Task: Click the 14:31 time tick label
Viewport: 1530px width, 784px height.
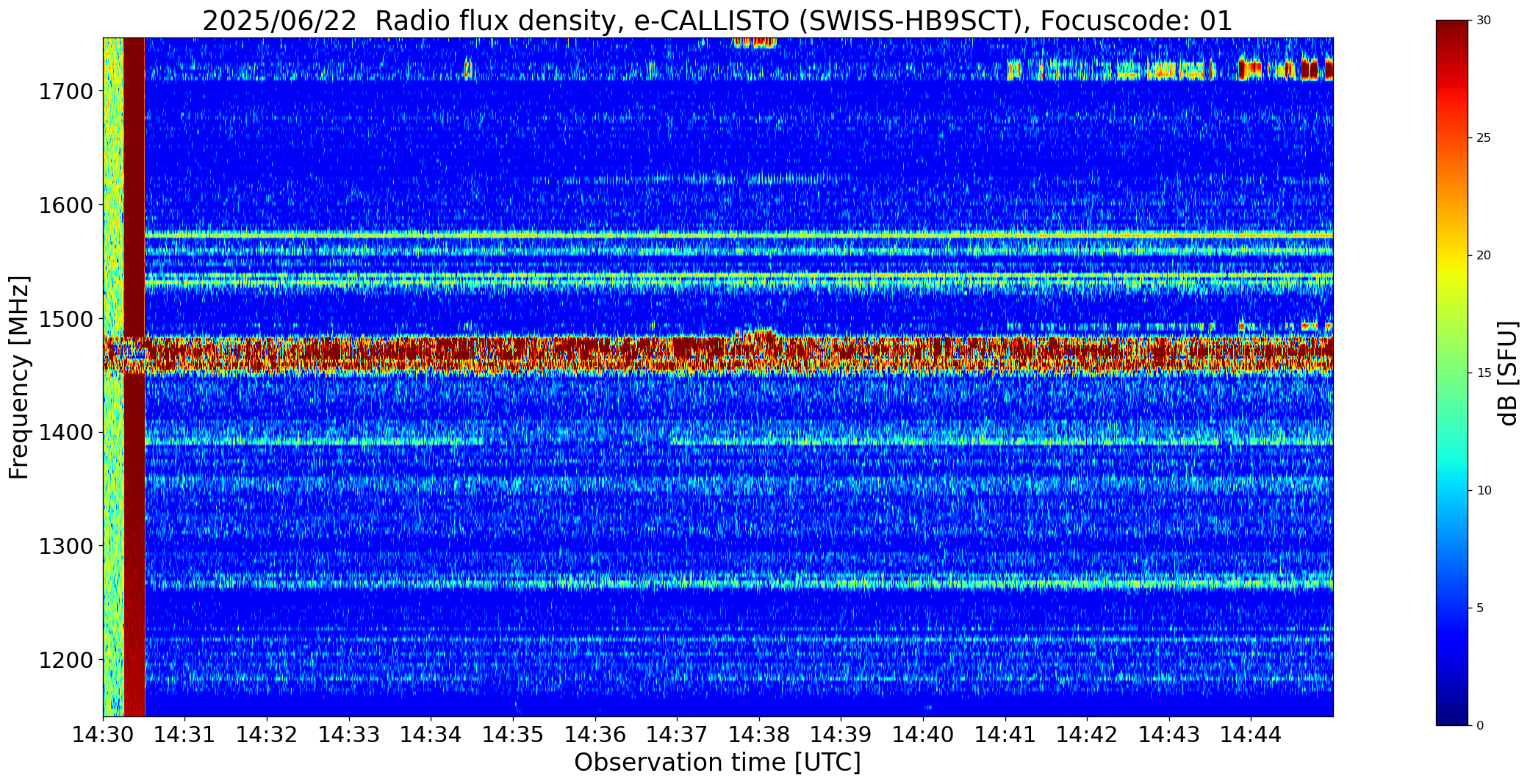Action: (x=185, y=735)
